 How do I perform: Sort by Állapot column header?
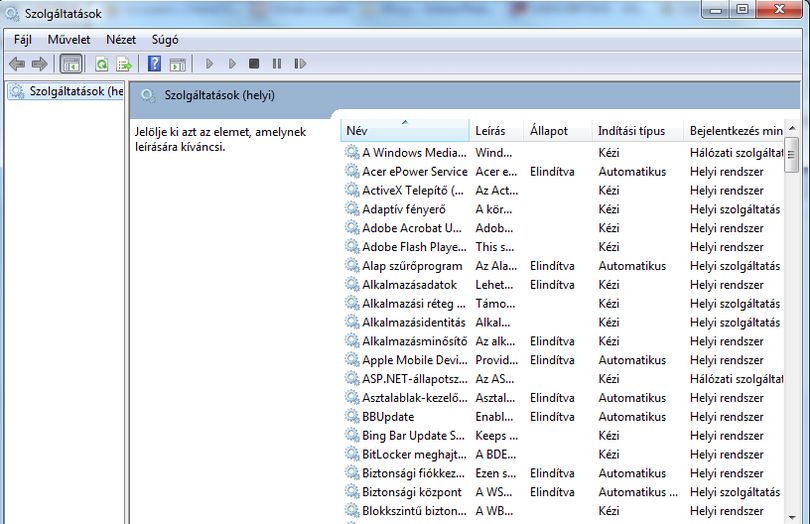click(558, 131)
